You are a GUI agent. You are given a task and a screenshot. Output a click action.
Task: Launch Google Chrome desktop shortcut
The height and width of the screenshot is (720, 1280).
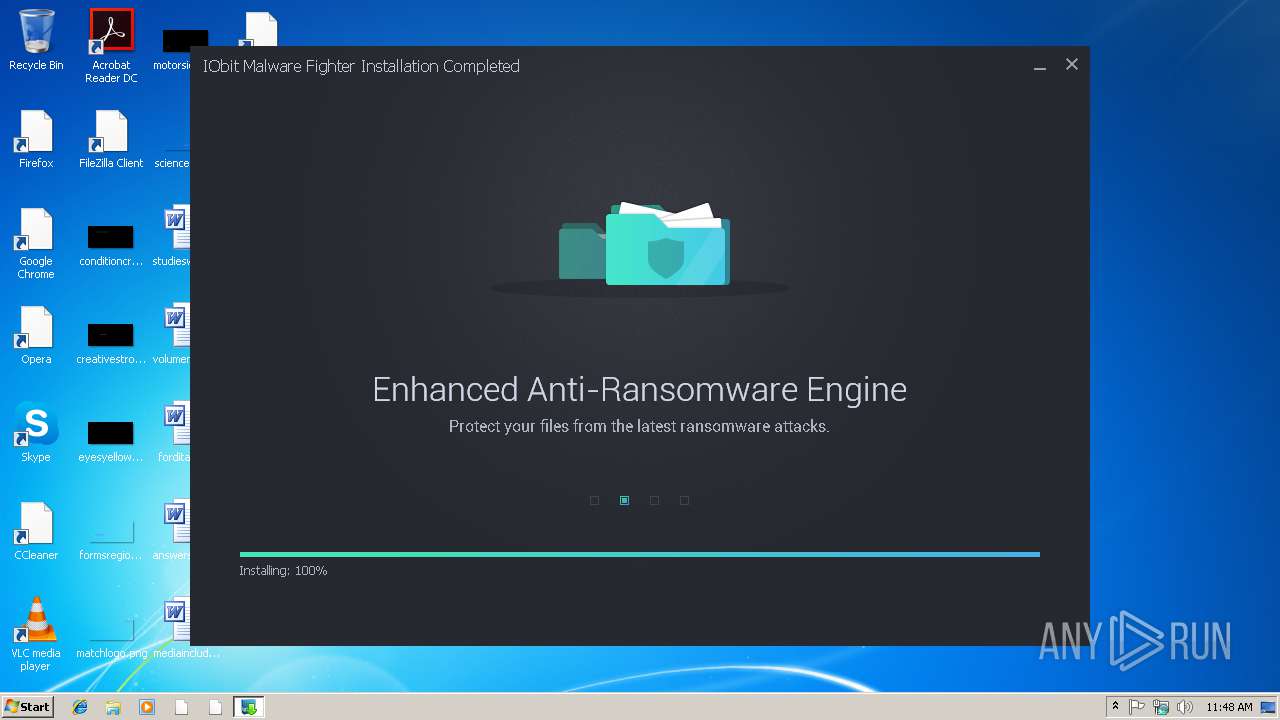pyautogui.click(x=36, y=244)
